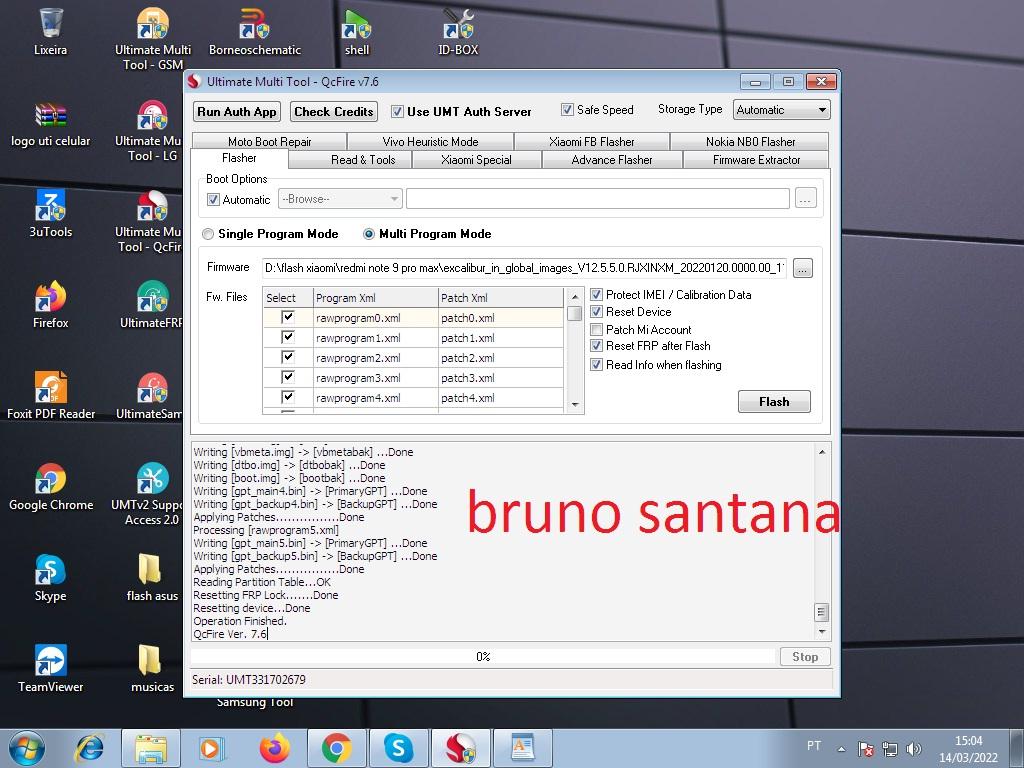This screenshot has width=1024, height=768.
Task: Click the Firmware path input field
Action: click(524, 268)
